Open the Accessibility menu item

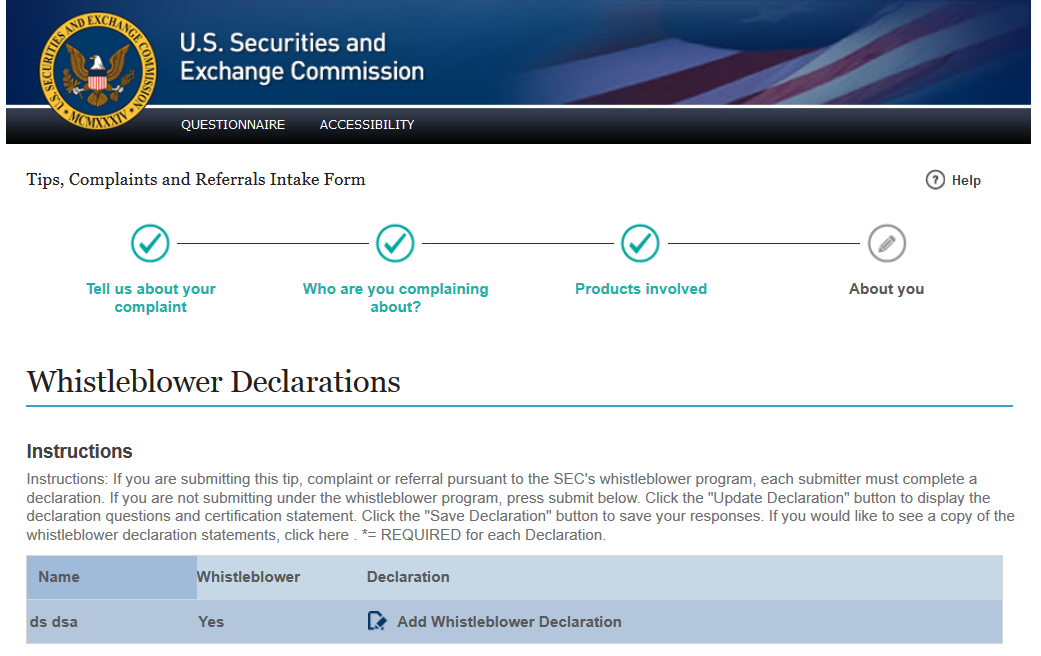coord(367,125)
